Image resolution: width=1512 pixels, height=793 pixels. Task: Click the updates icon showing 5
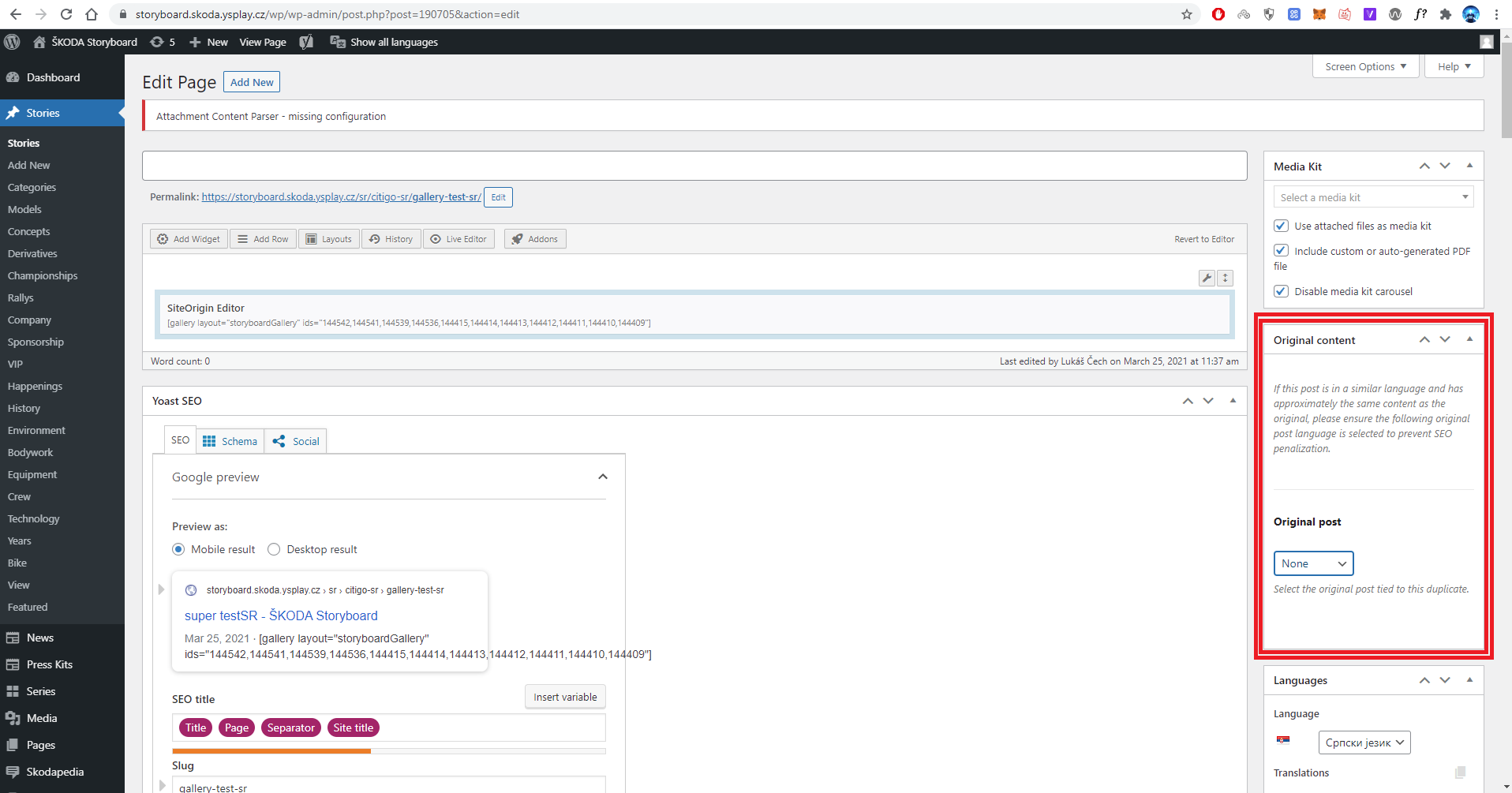163,42
